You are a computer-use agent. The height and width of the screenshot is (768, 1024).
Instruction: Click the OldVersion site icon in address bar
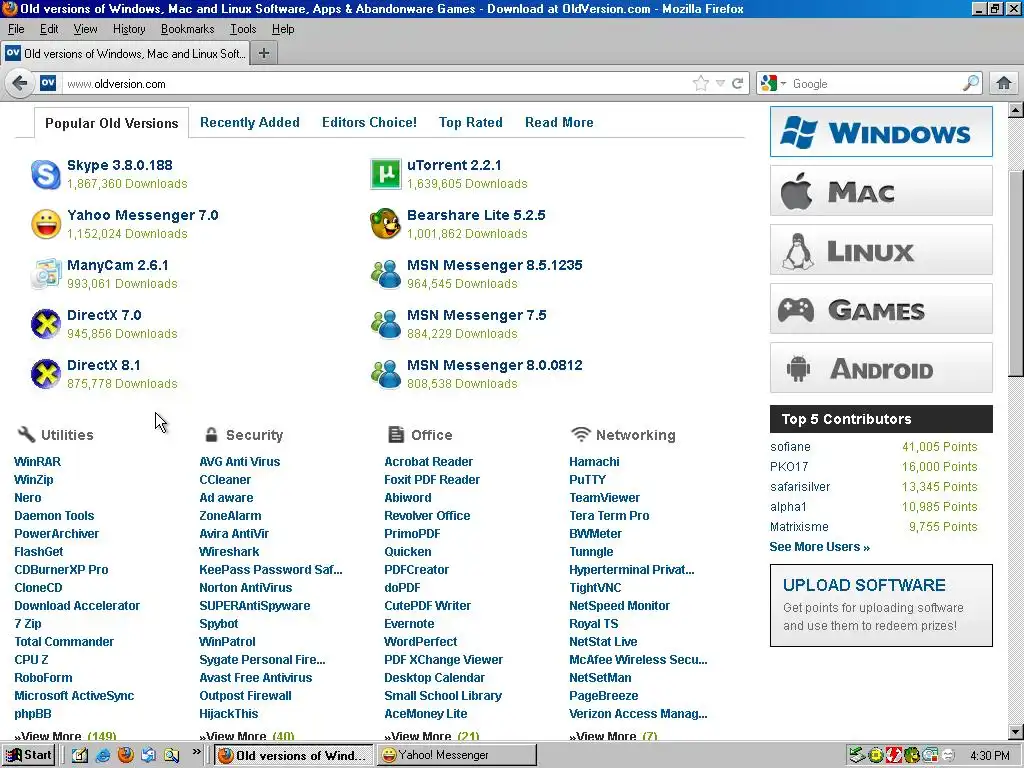48,84
